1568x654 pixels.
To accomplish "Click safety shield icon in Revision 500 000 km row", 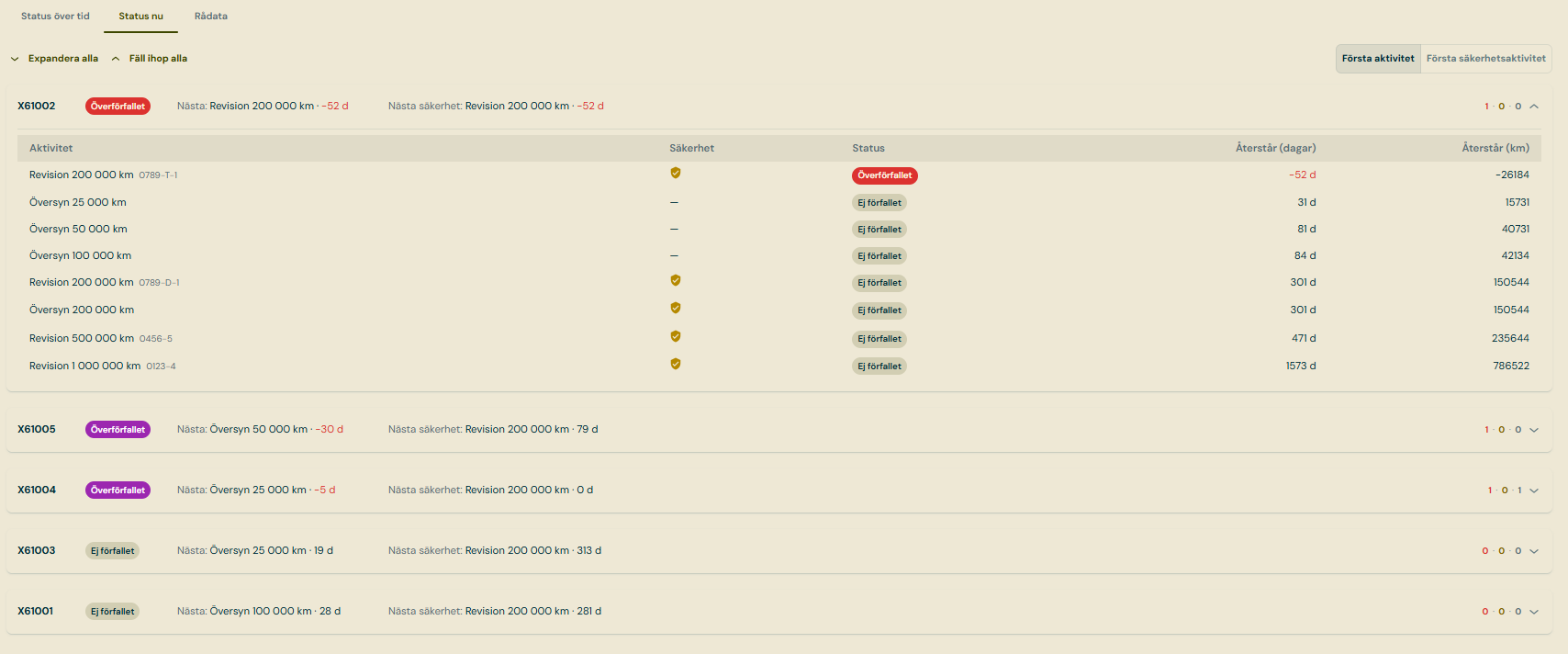I will (x=676, y=336).
